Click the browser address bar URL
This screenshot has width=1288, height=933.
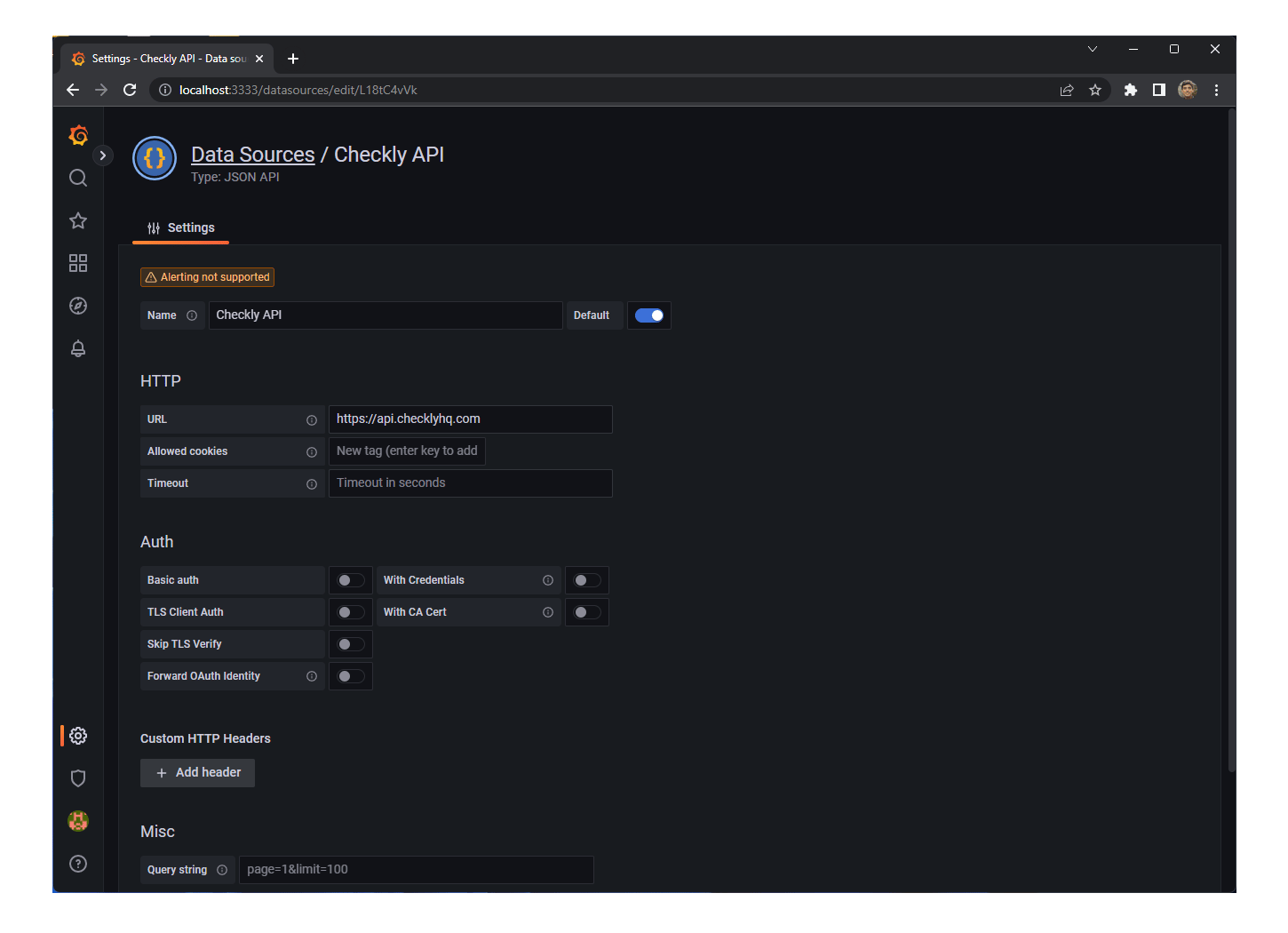click(298, 90)
